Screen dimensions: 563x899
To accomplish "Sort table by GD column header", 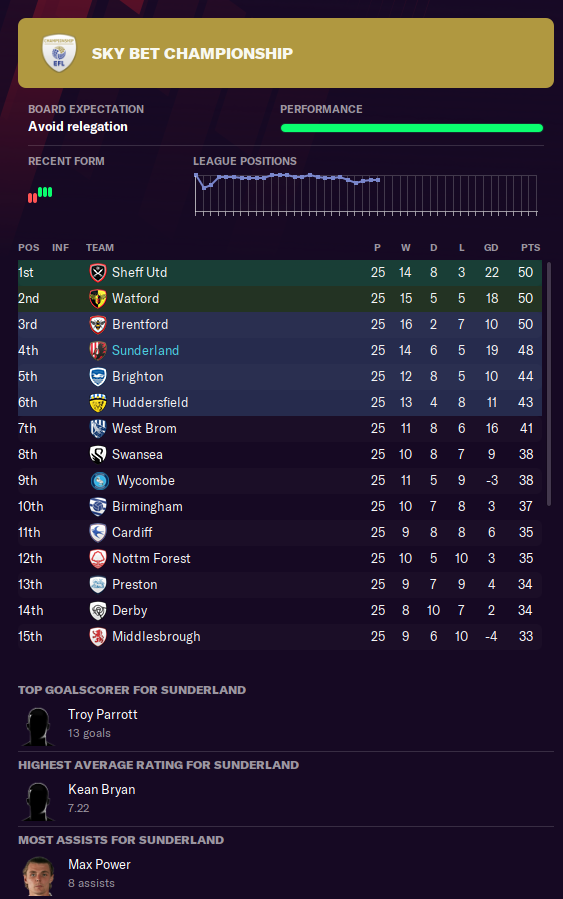I will point(491,248).
